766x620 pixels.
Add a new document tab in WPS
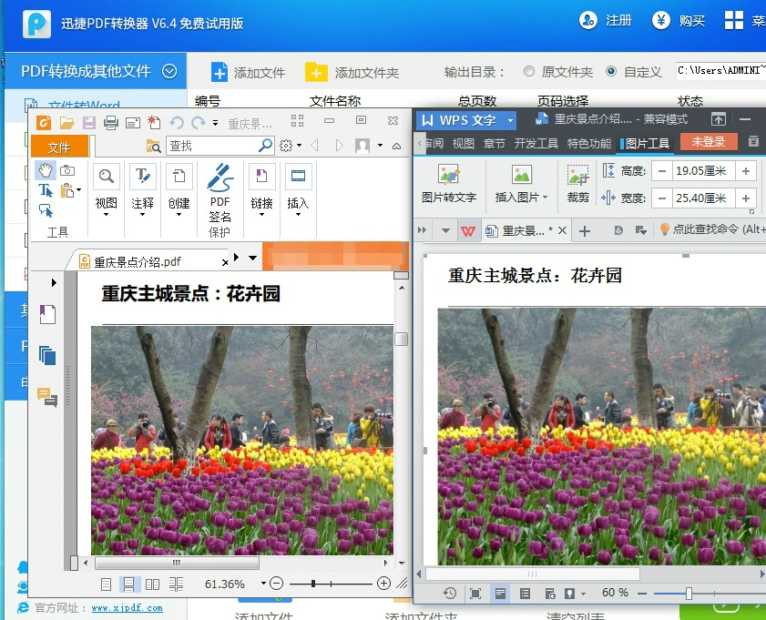tap(584, 231)
